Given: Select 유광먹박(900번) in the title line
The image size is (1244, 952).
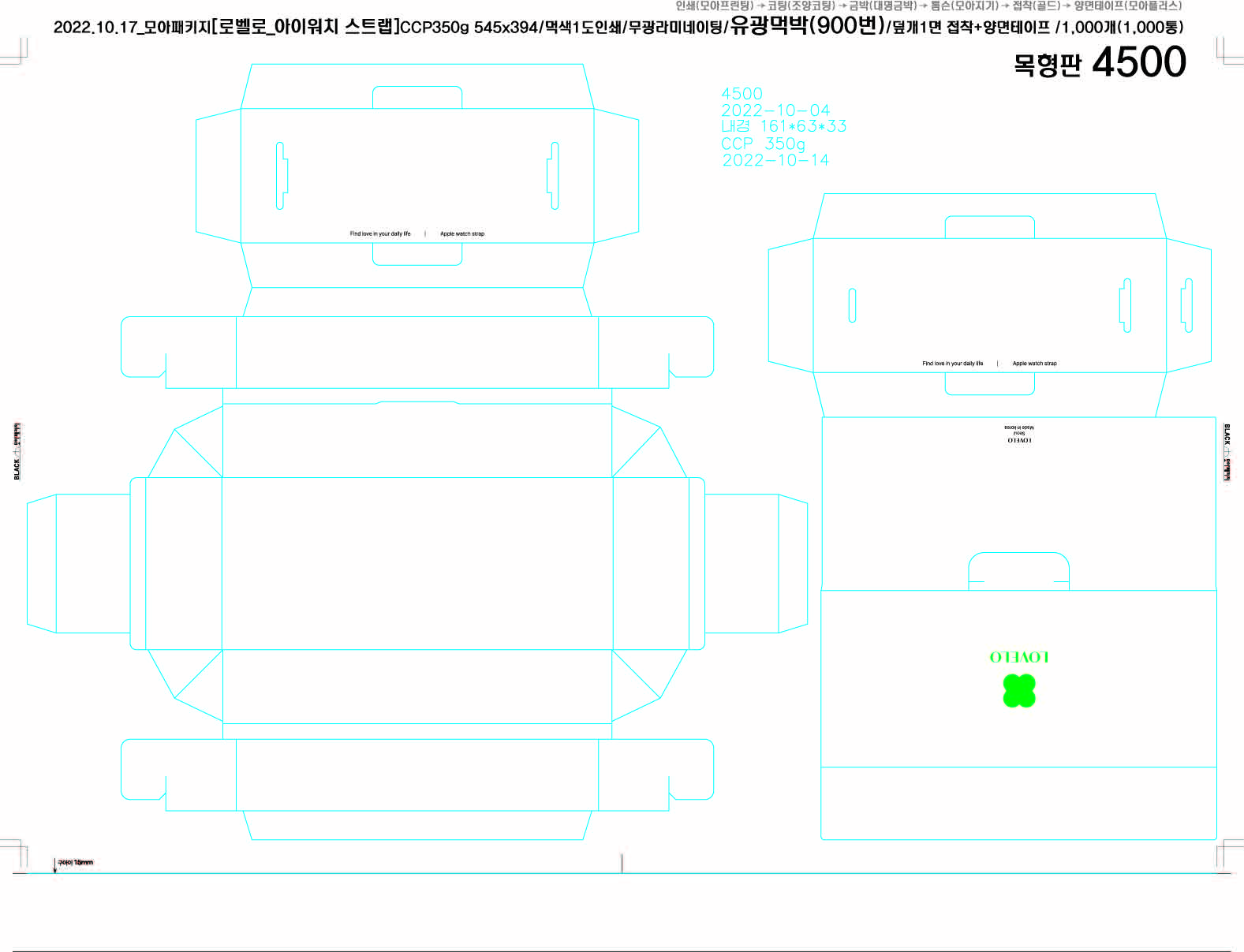Looking at the screenshot, I should tap(806, 26).
